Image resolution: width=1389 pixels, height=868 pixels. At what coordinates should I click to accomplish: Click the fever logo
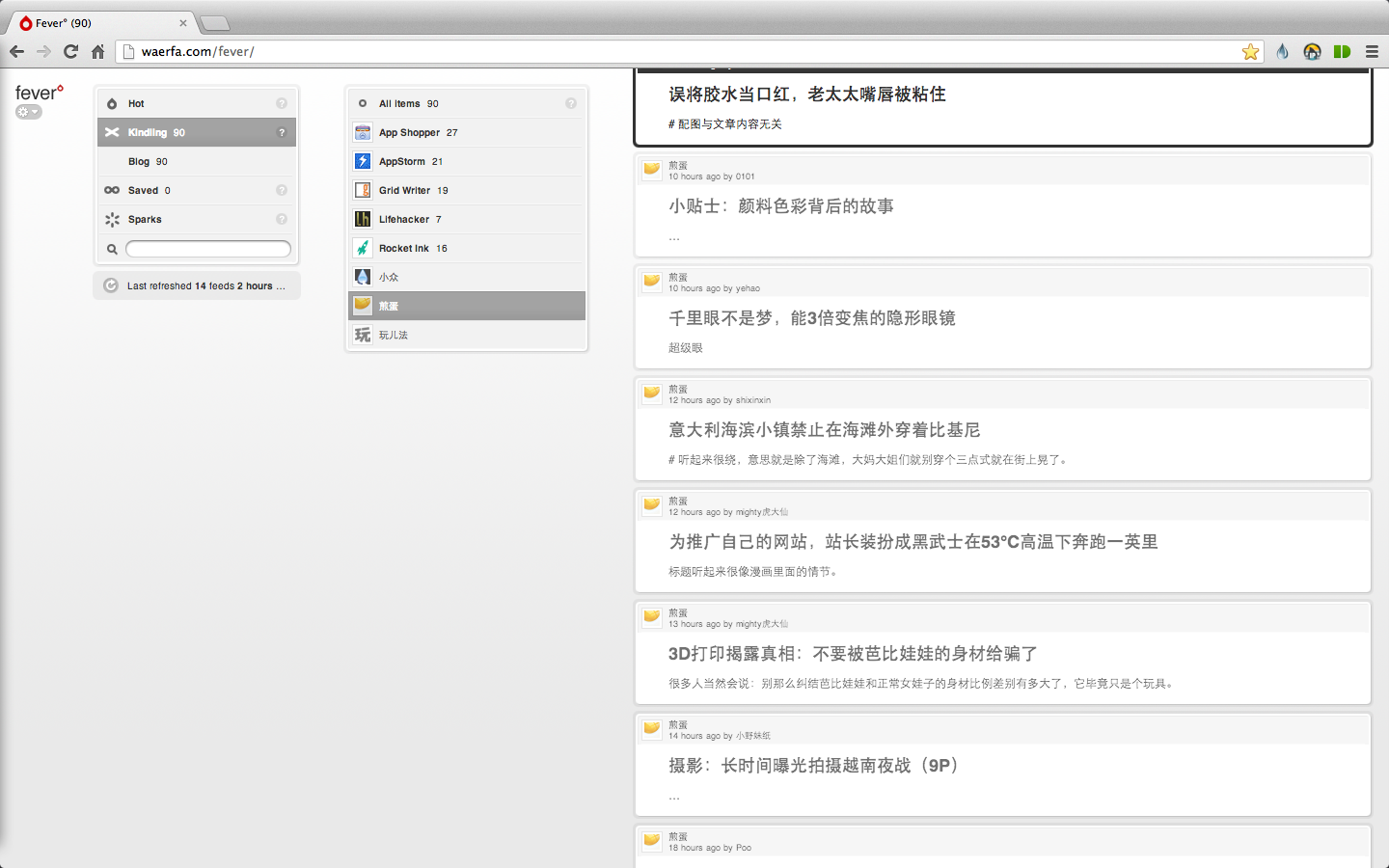pos(40,93)
